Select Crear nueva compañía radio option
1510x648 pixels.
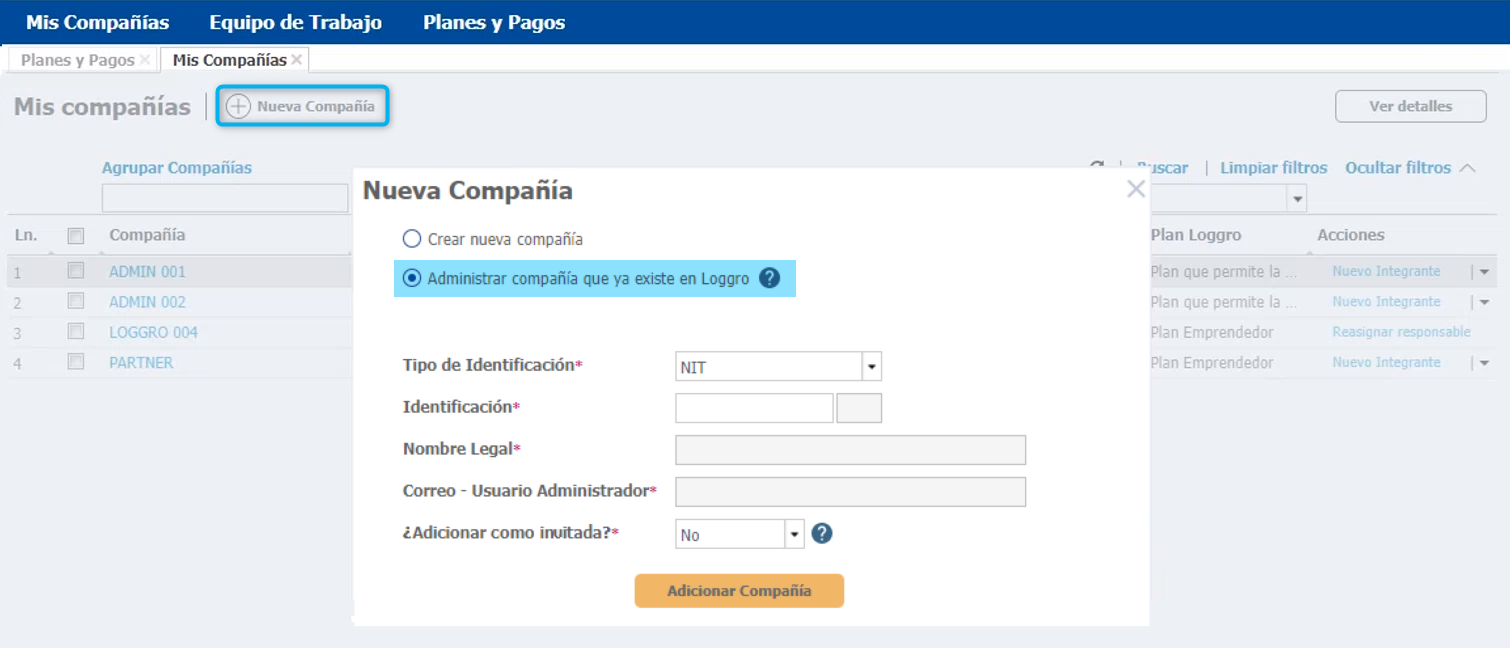(412, 239)
